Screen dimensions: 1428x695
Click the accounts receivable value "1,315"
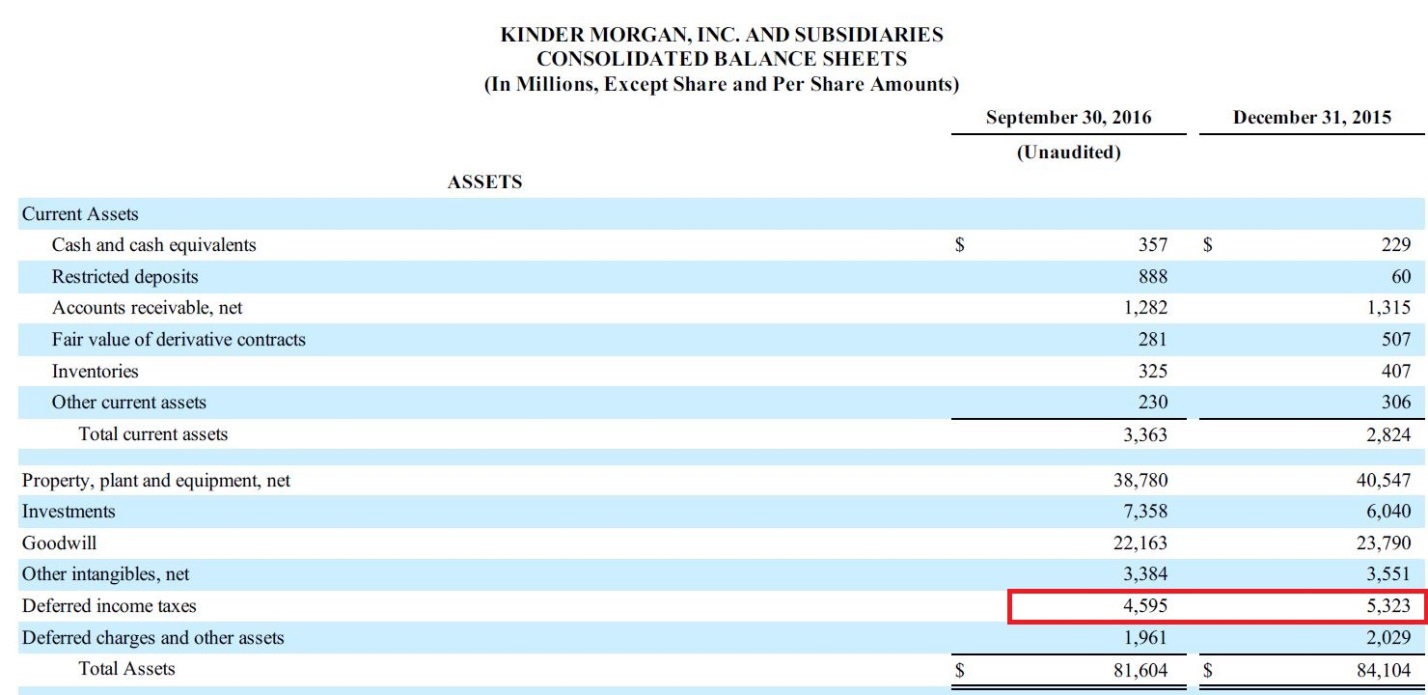click(x=1389, y=308)
